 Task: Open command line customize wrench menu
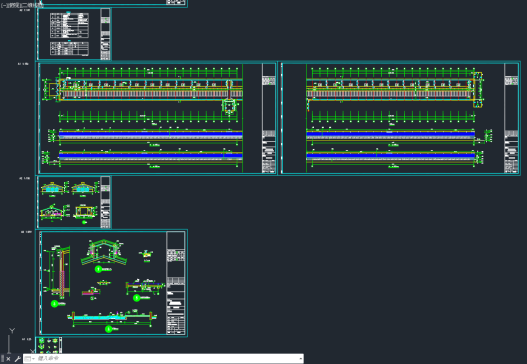[x=17, y=359]
